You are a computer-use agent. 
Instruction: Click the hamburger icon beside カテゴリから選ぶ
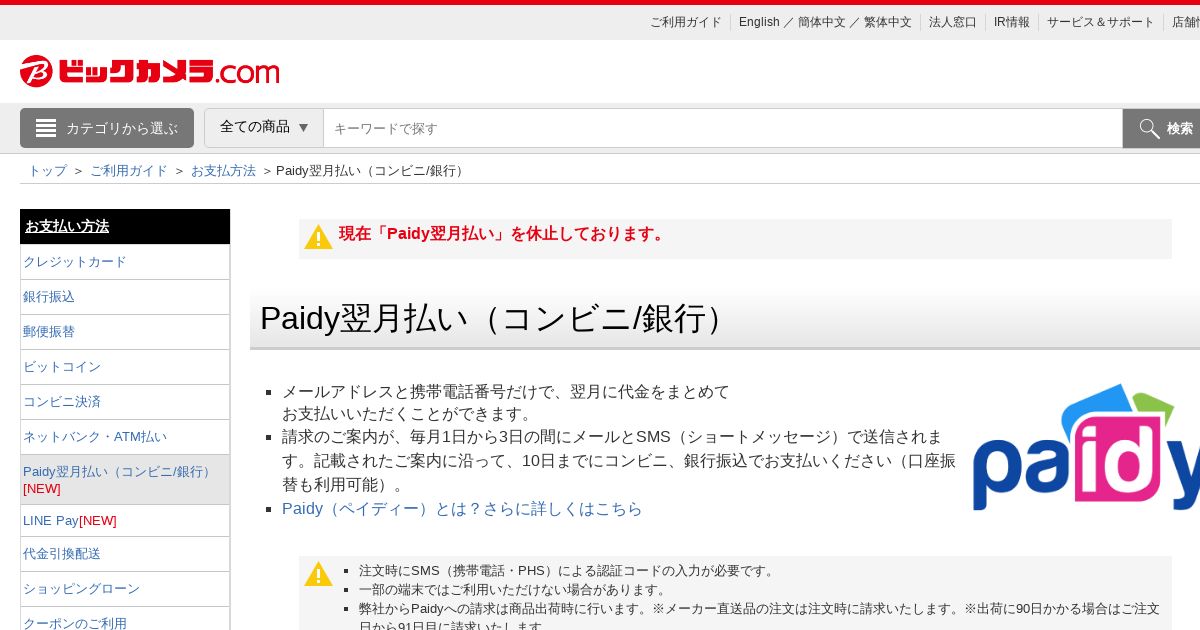point(46,128)
